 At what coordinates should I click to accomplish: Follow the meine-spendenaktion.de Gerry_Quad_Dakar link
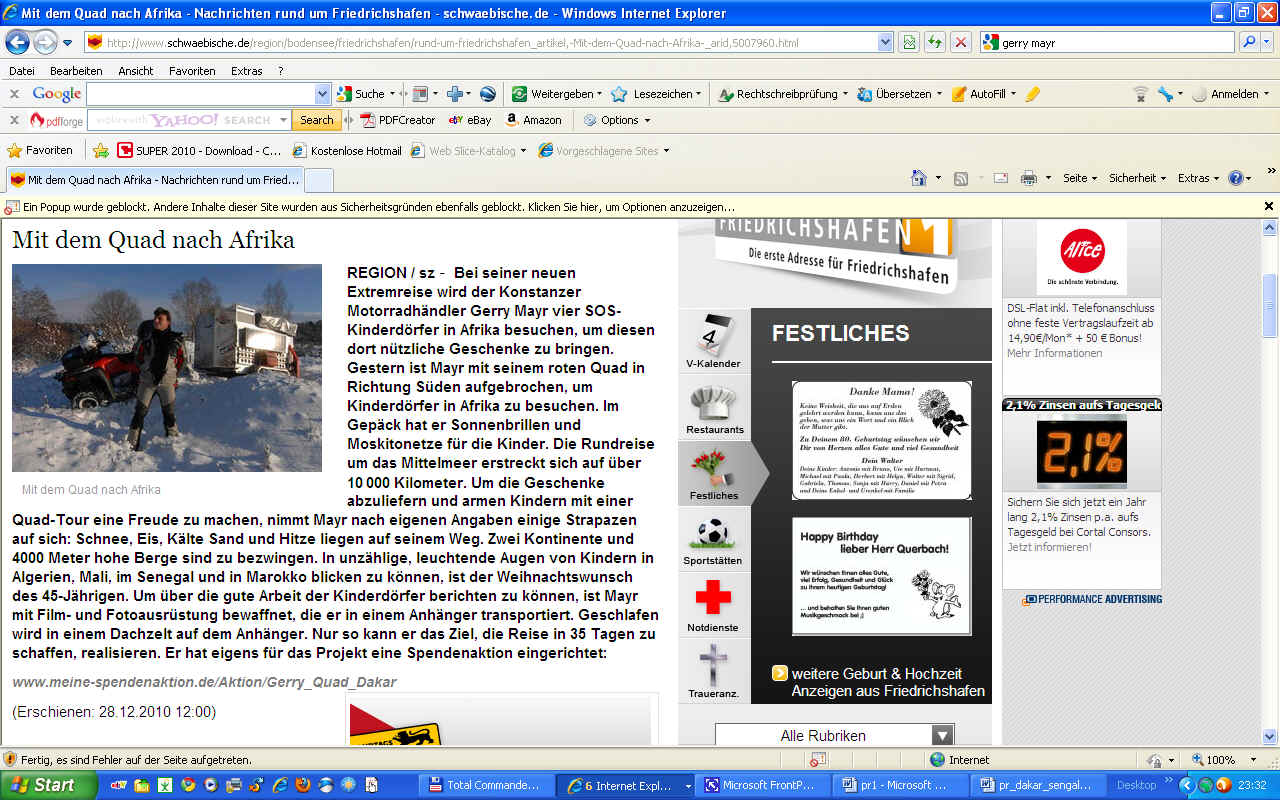[x=205, y=682]
